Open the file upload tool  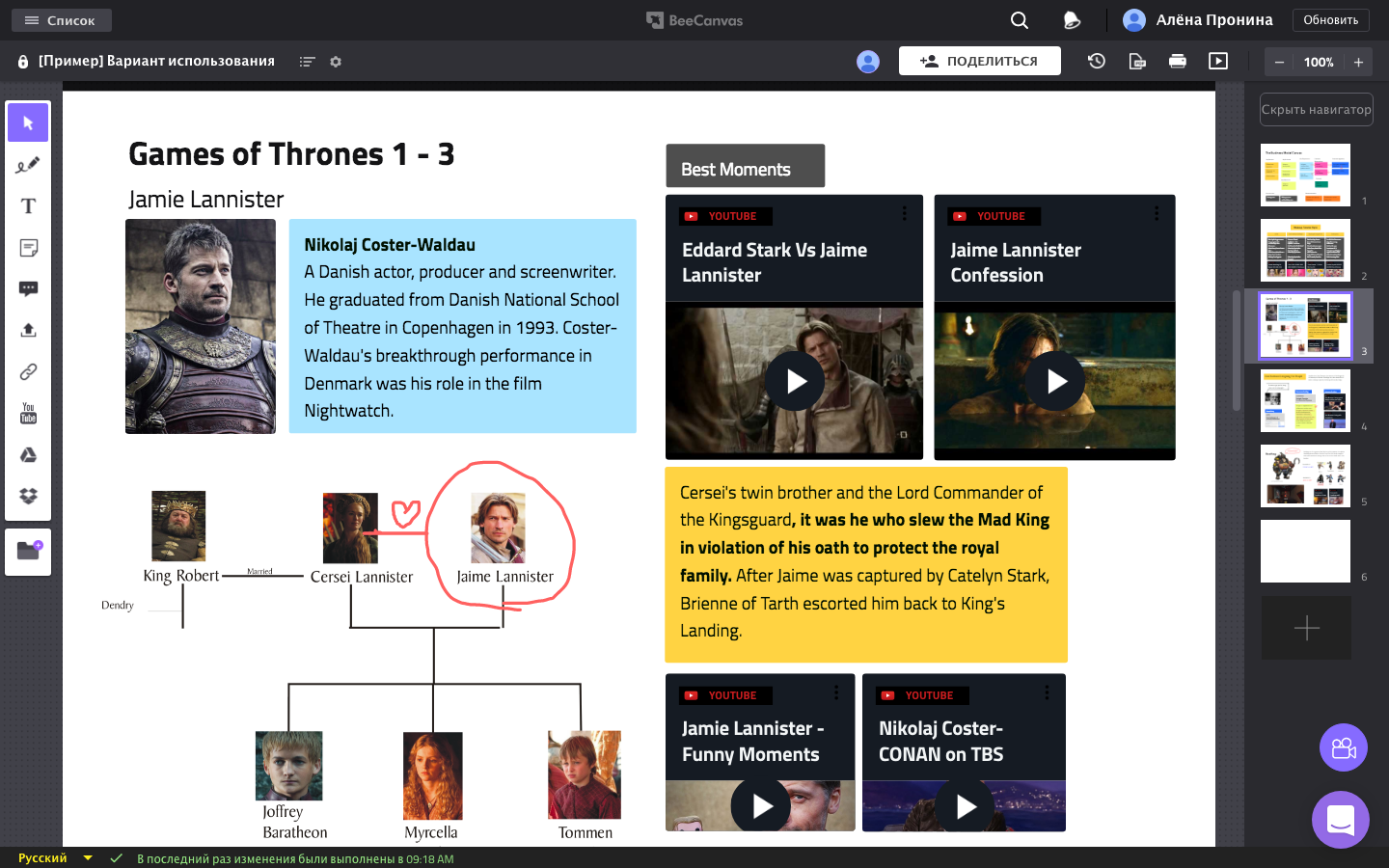[28, 331]
